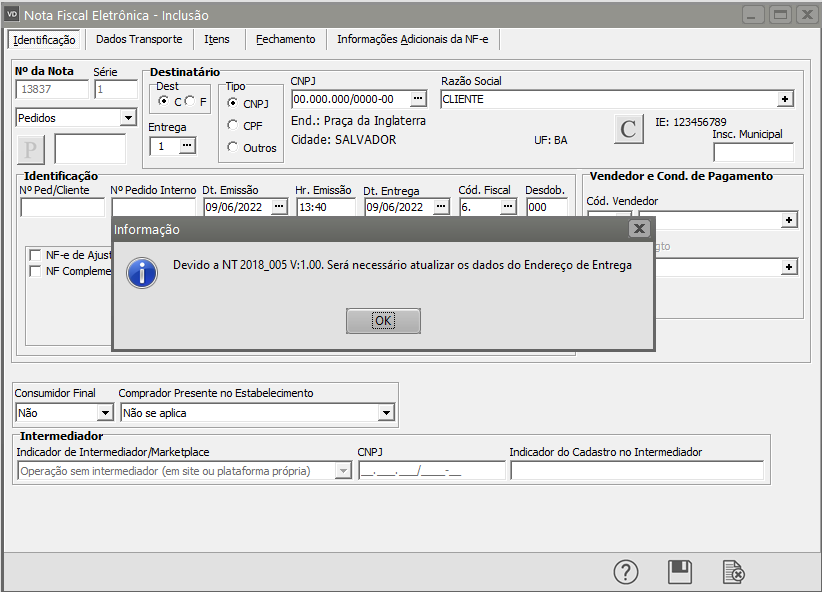Screen dimensions: 822x592
Task: Select destination F radio button
Action: [191, 101]
